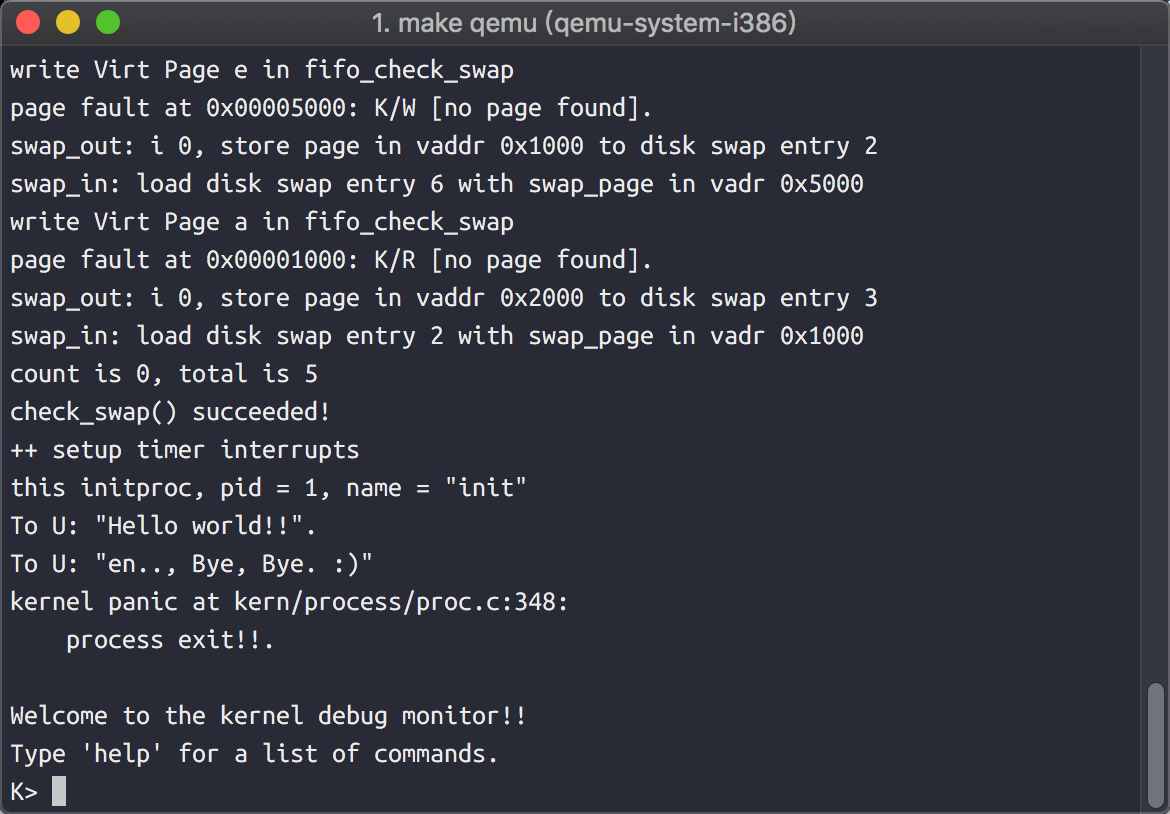
Task: Click the 'make qemu' window title
Action: coord(584,23)
